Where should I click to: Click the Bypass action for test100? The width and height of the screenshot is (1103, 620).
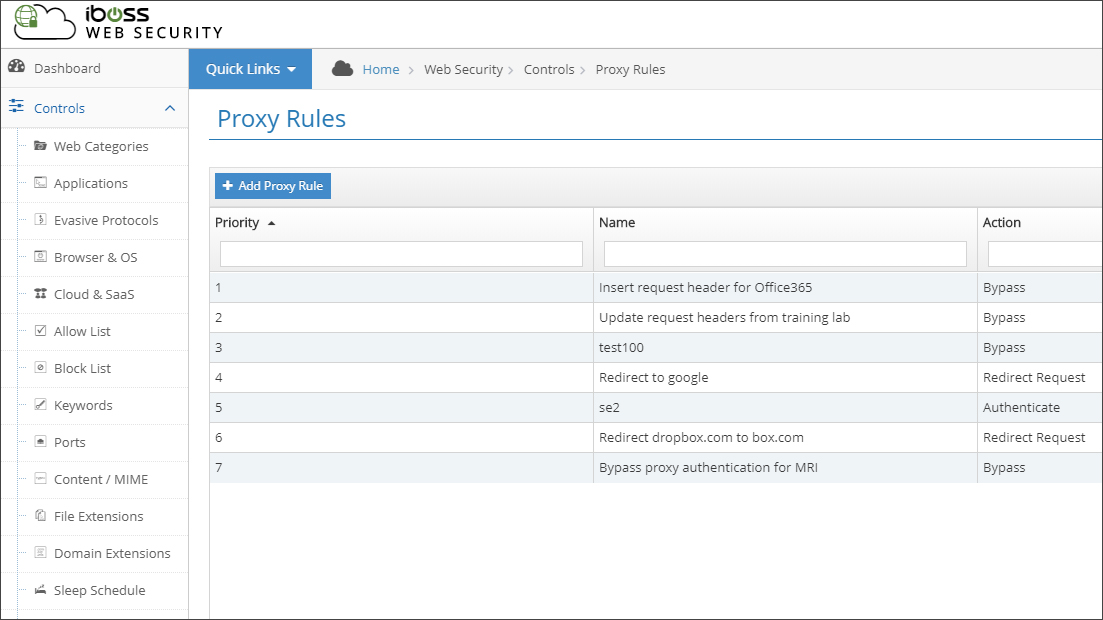1004,348
